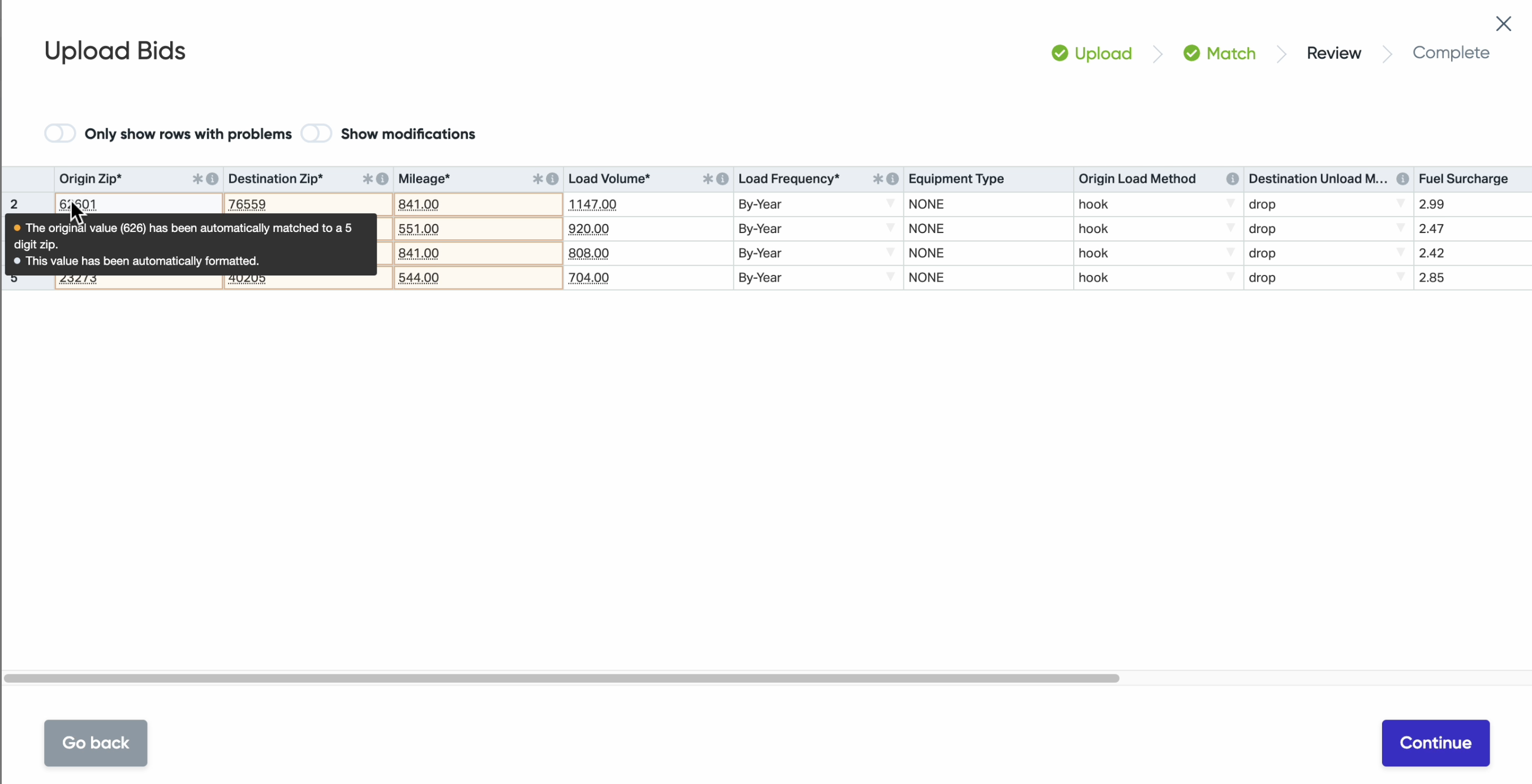Select the Review step
Screen dimensions: 1532x784
1333,53
